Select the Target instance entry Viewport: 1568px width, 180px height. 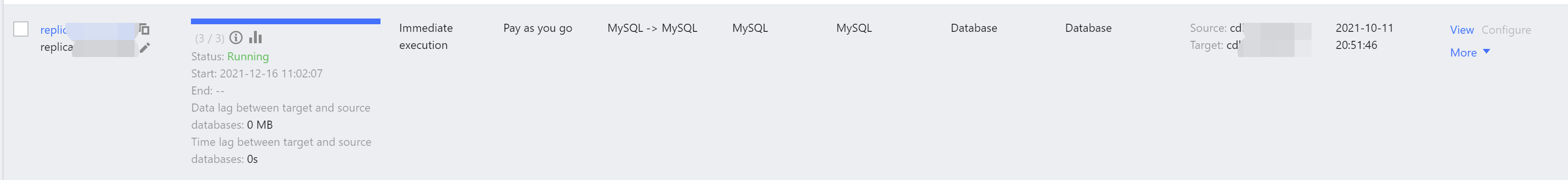[1250, 45]
